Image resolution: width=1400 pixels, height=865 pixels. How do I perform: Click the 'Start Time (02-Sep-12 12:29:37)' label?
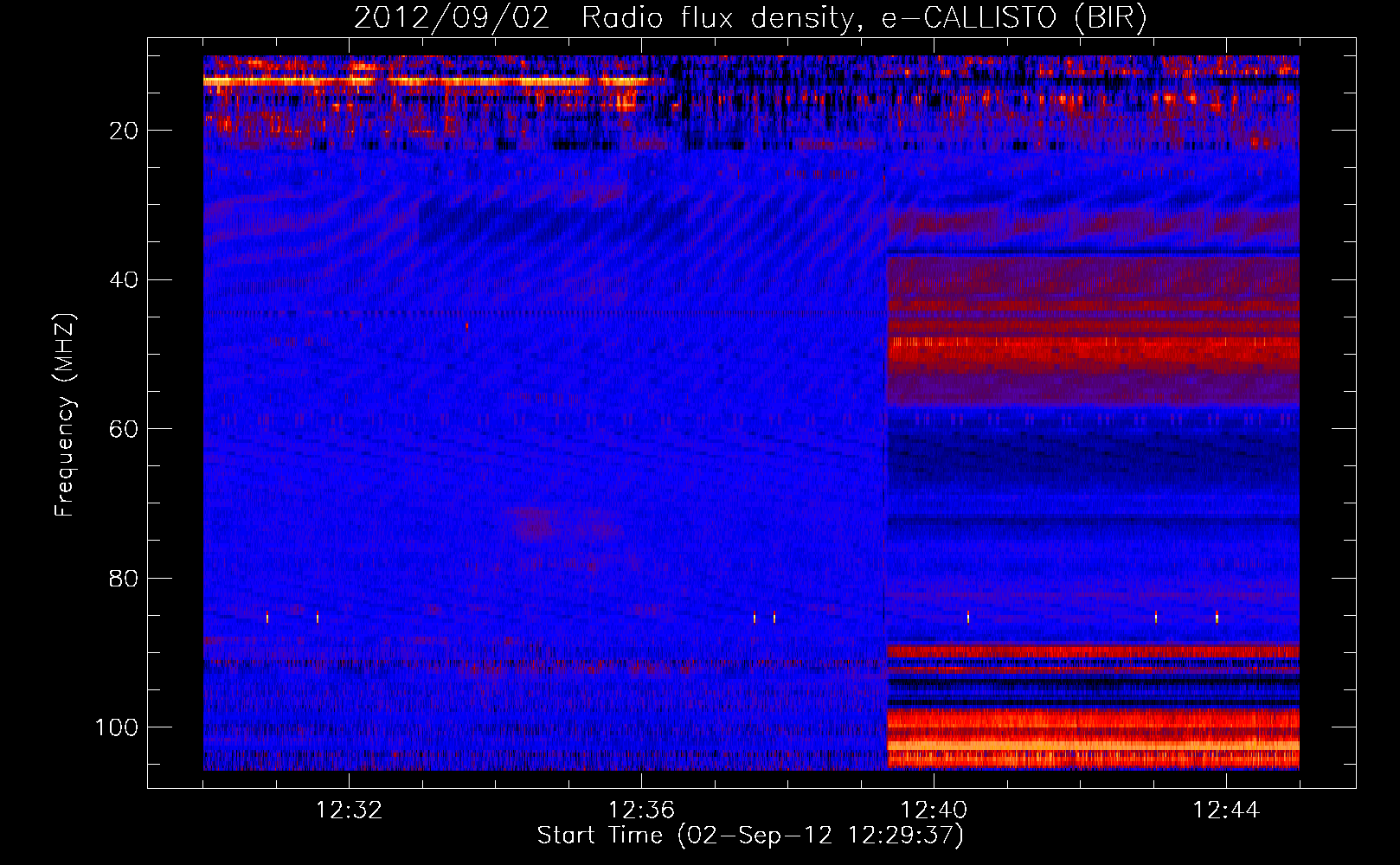pos(750,836)
